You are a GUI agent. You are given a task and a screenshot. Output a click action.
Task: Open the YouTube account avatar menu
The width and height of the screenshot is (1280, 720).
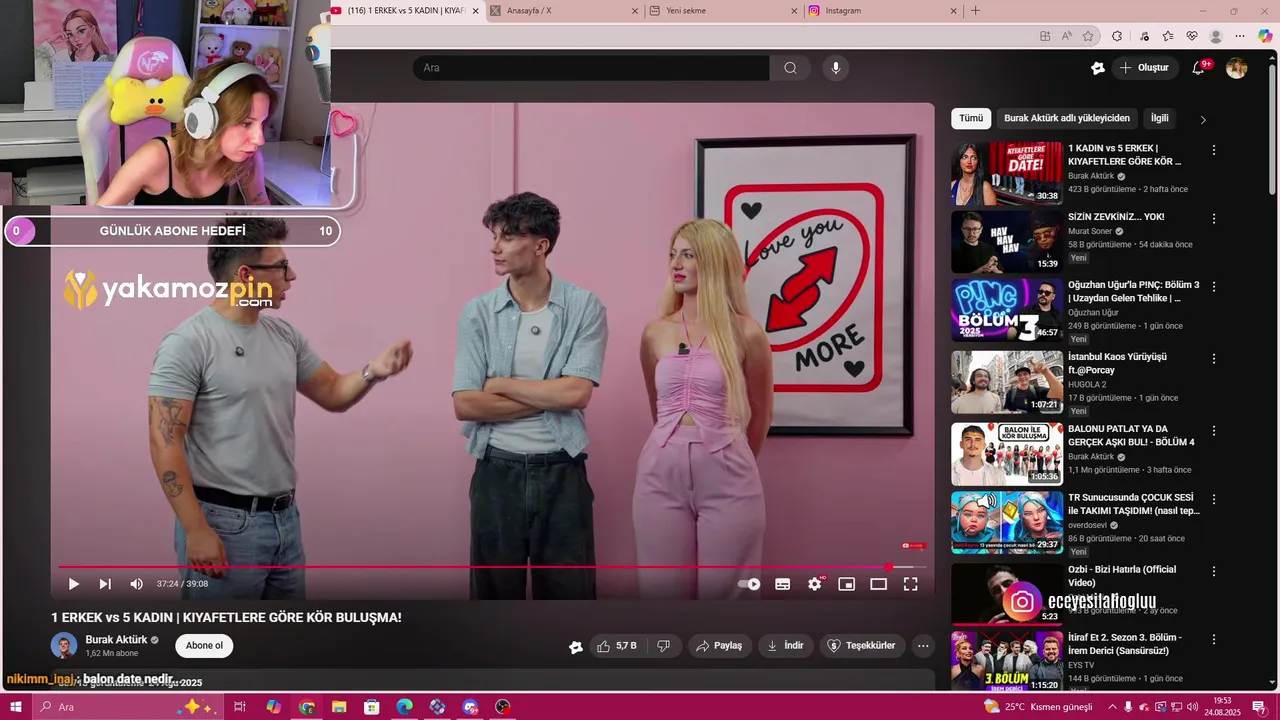click(1237, 68)
